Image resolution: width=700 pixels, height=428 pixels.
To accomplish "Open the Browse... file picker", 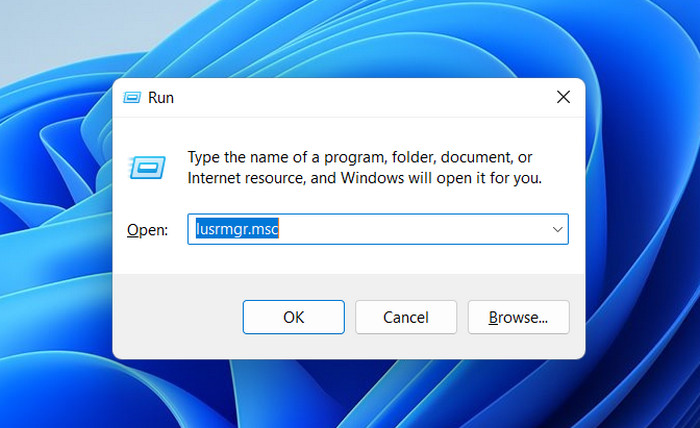I will [x=518, y=317].
